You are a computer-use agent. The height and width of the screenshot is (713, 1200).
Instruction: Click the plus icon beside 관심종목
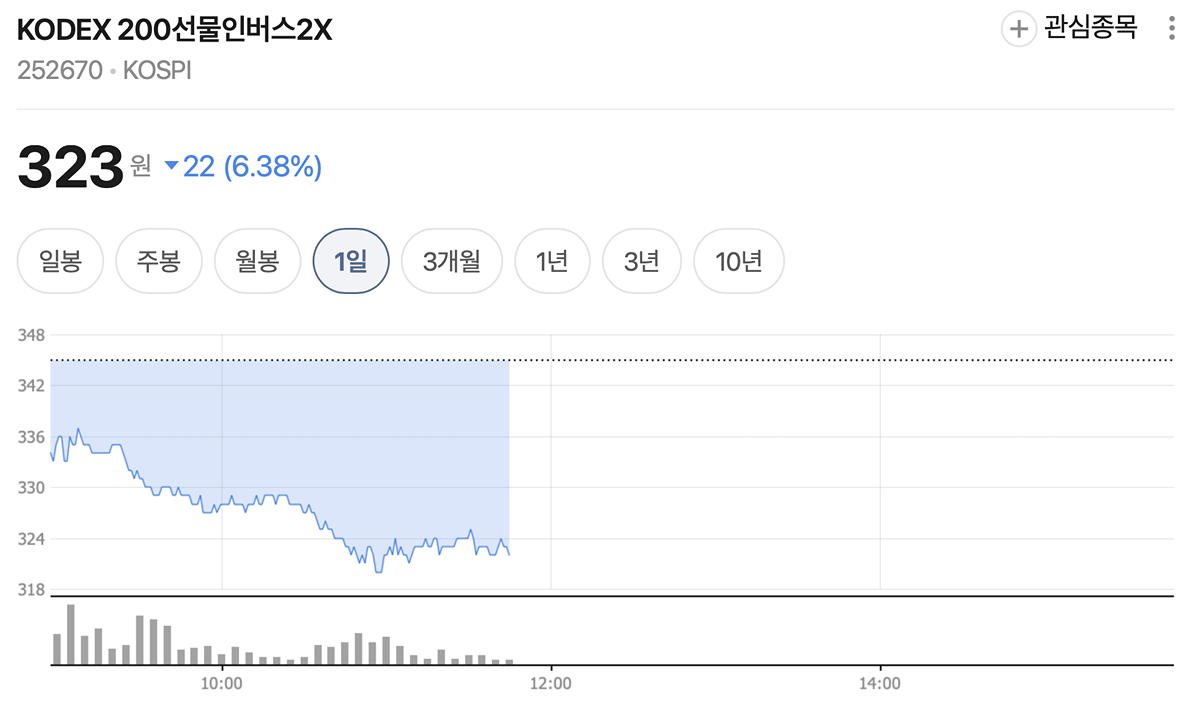[x=1019, y=29]
